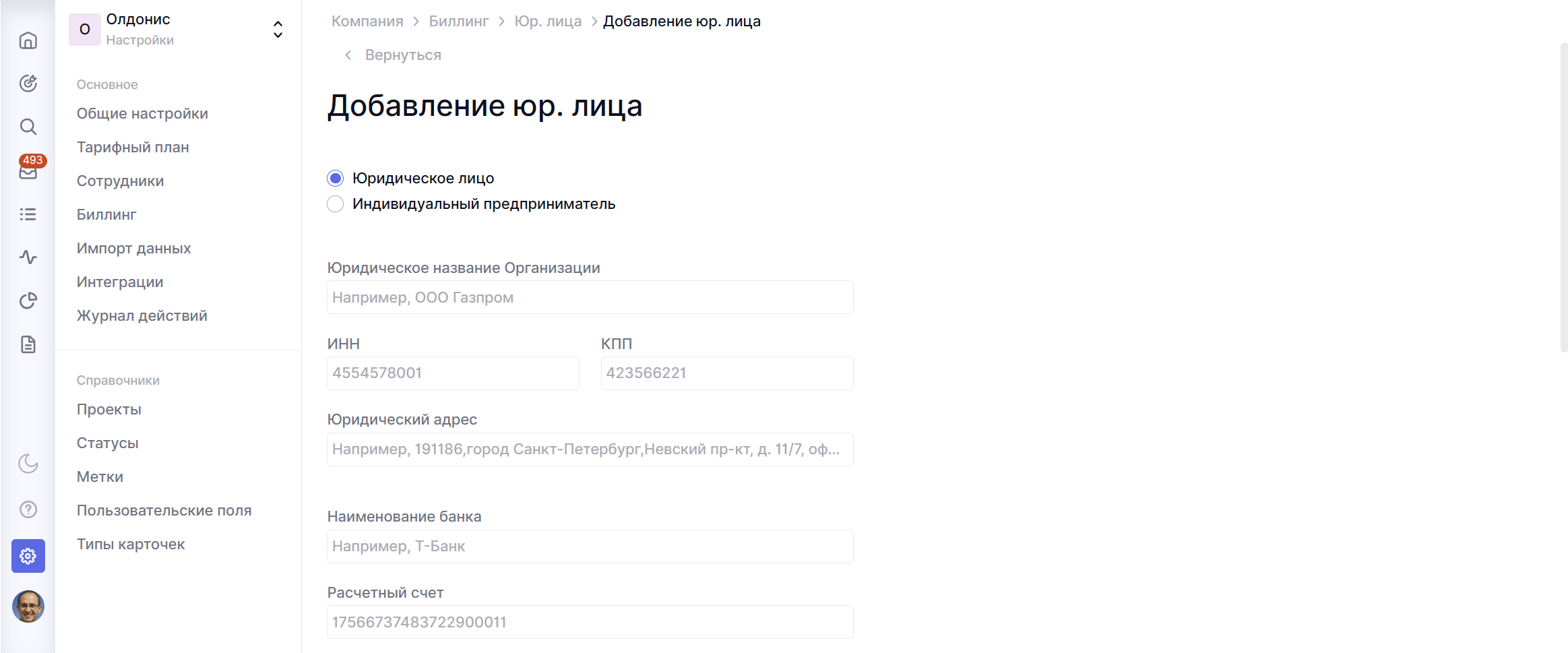Choose Индивидуальный предприниматель radio option

[x=336, y=204]
